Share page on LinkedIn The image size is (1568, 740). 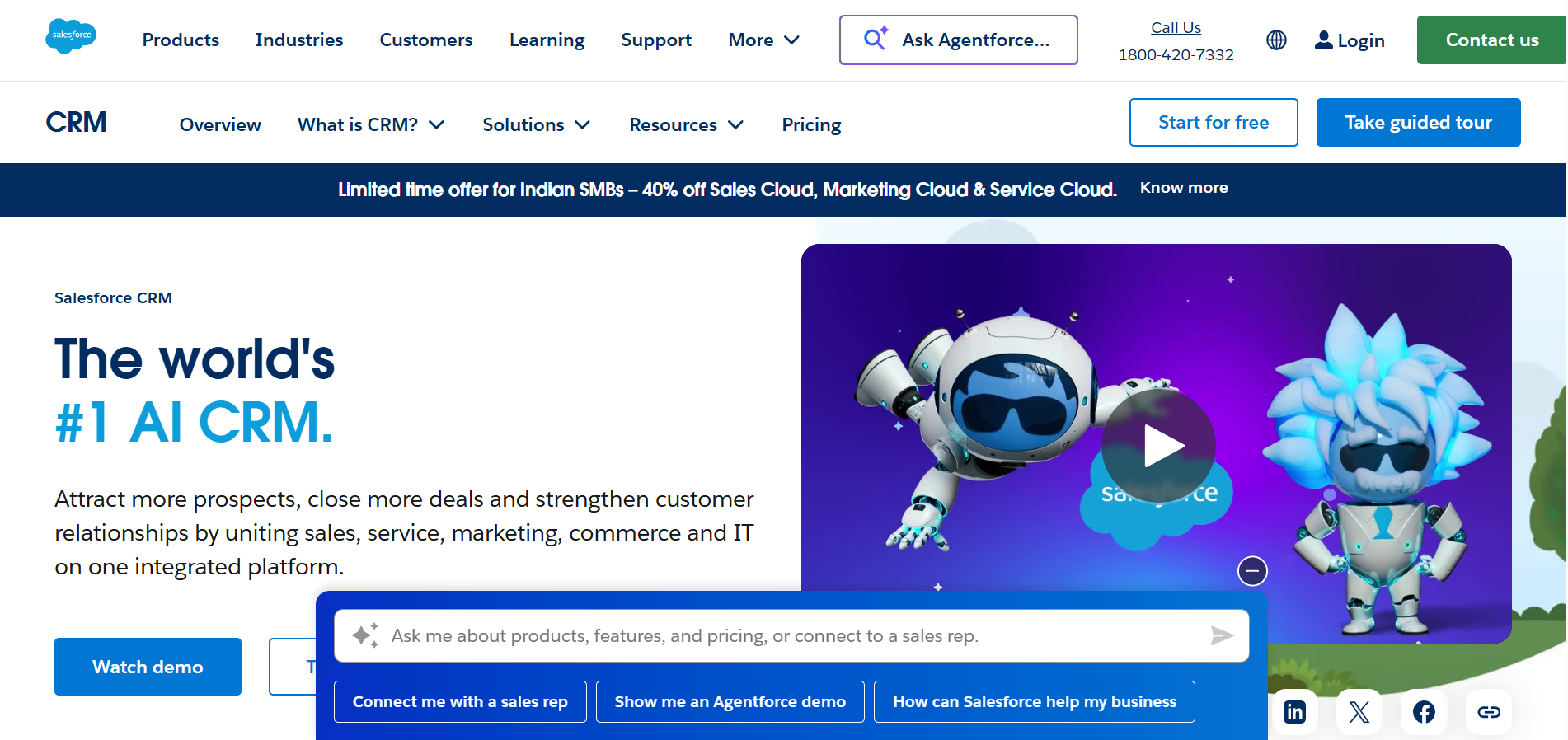1294,712
